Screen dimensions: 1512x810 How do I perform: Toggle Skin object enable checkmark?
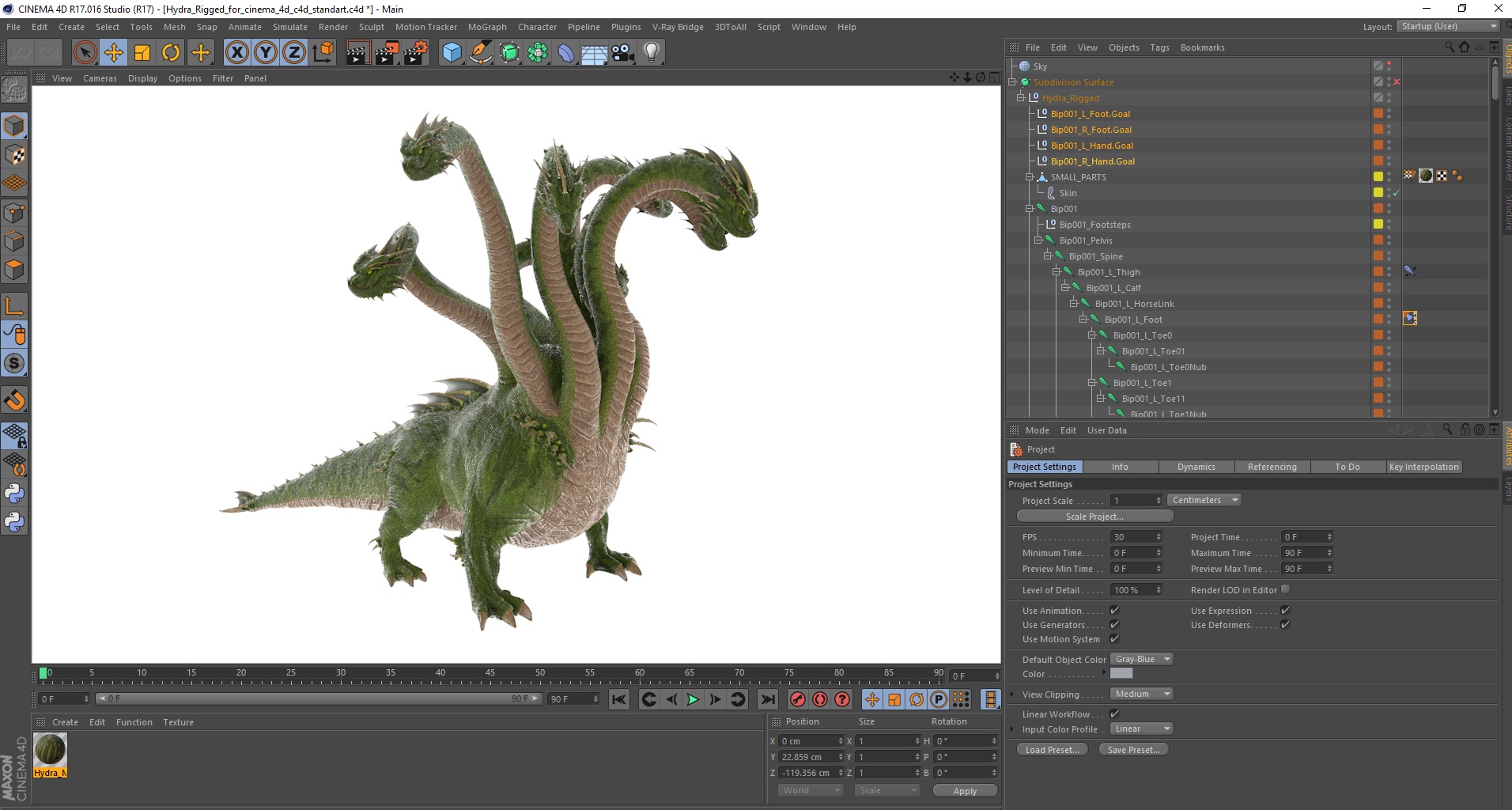point(1397,193)
